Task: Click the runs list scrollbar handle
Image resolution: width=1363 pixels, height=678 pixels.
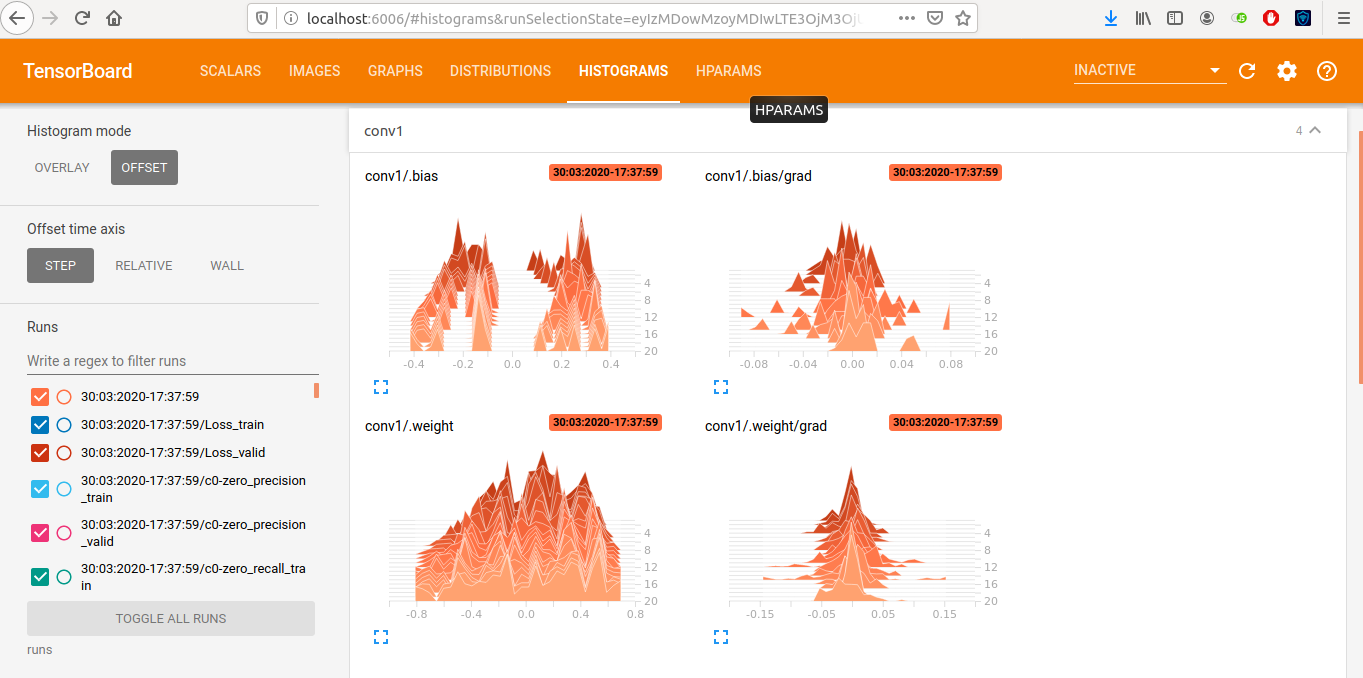Action: pos(316,390)
